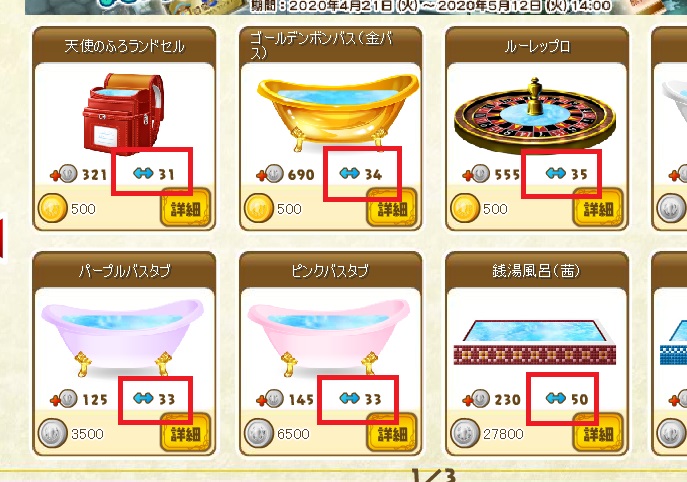Image resolution: width=687 pixels, height=482 pixels.
Task: Click silver coin icon next to 27800
Action: [465, 433]
